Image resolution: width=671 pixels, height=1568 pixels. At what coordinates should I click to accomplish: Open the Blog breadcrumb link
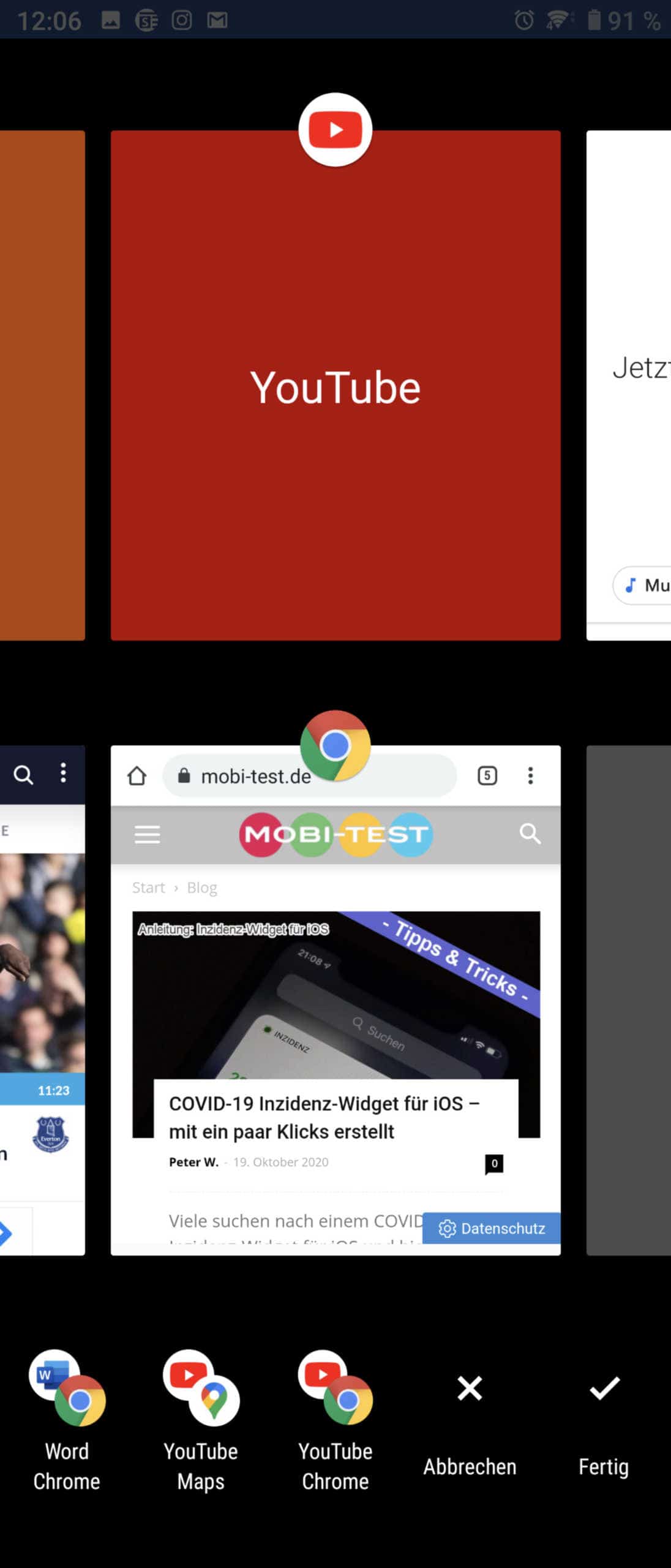(x=202, y=888)
